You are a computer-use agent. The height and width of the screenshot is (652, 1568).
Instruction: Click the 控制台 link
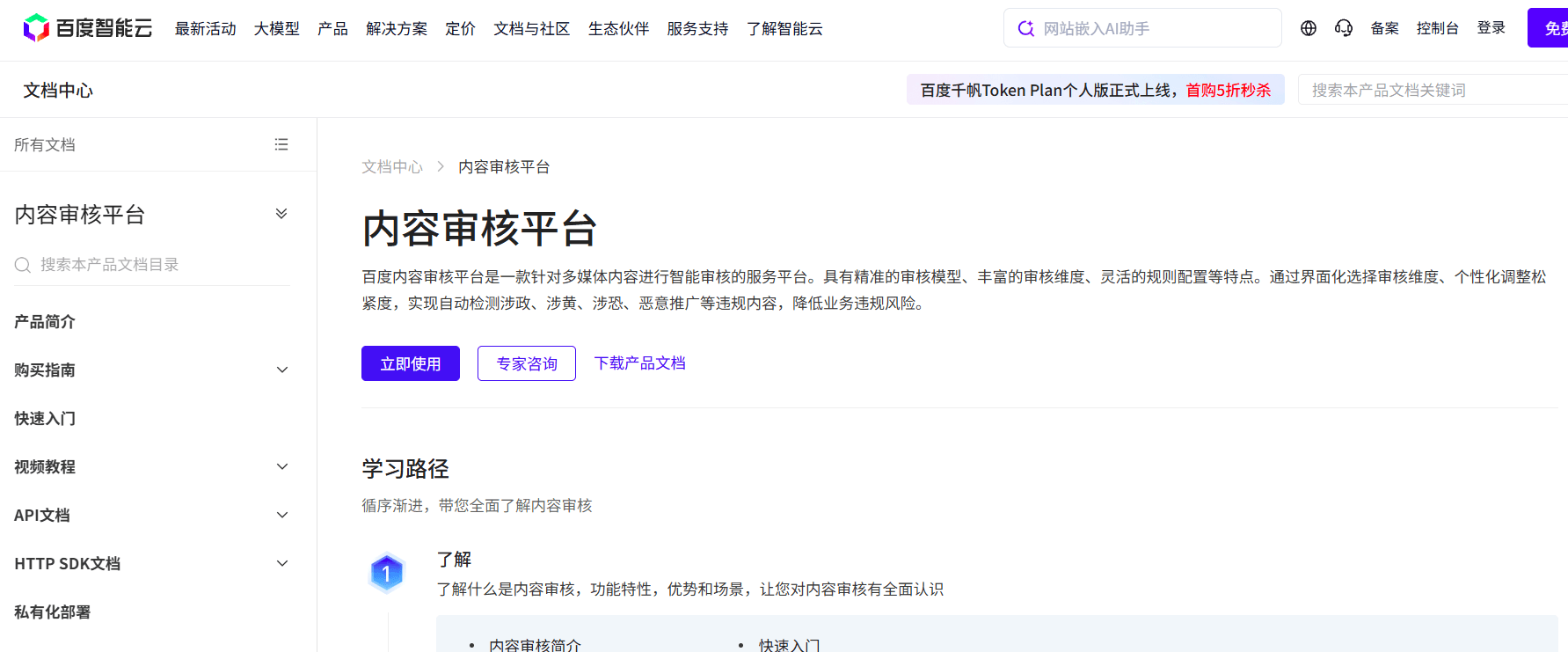[1438, 28]
